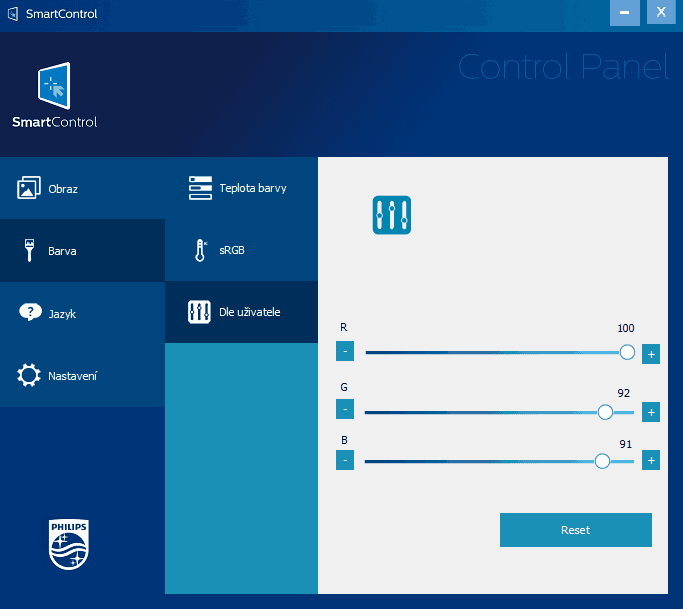
Task: Click the R value 100 text
Action: coord(626,328)
